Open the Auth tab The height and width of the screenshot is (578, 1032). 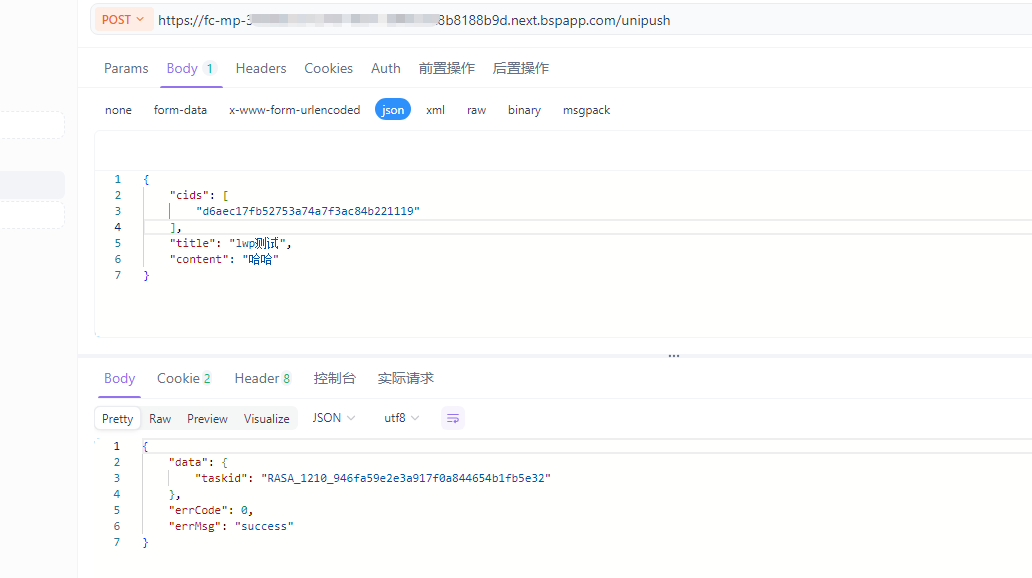385,68
